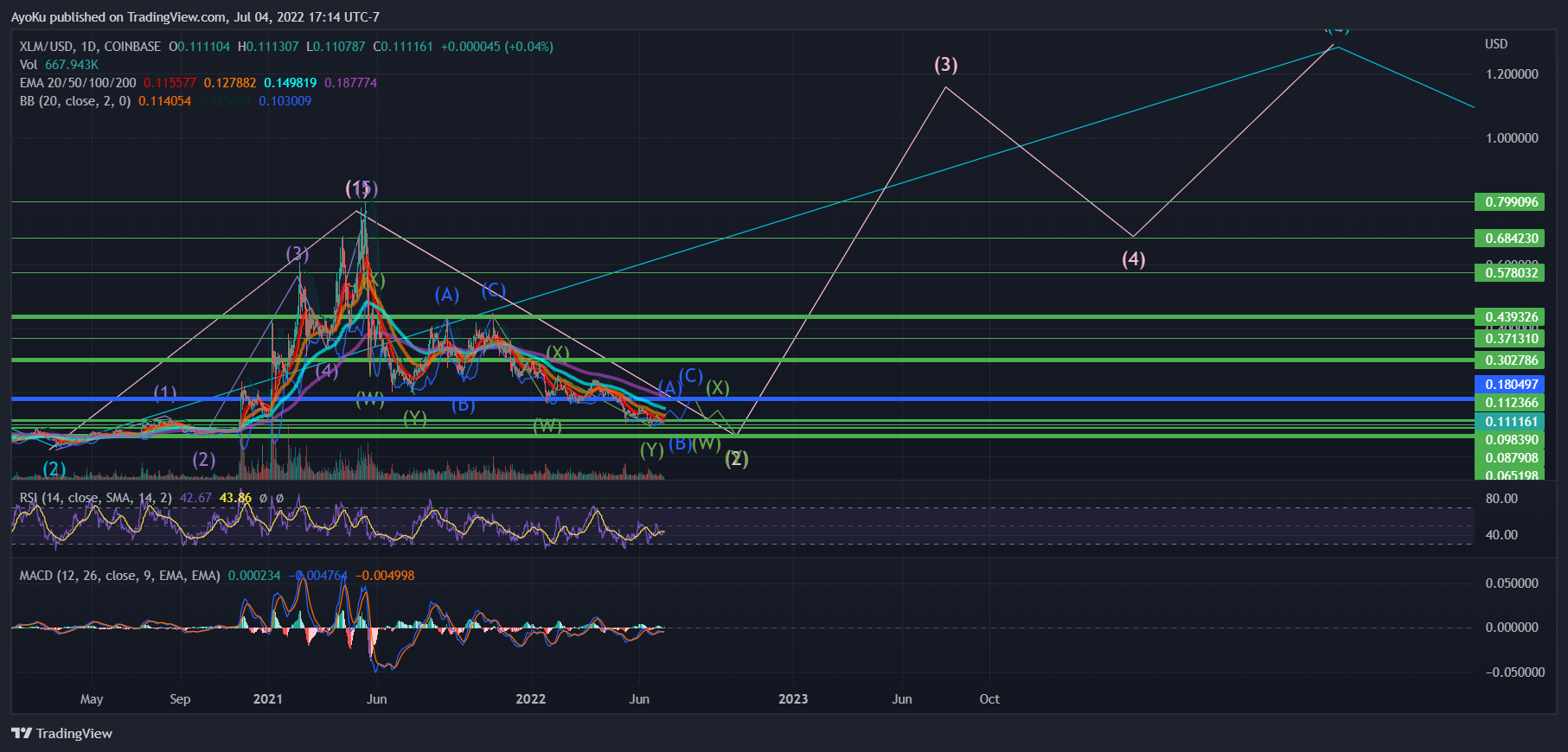Click the pink (3) projected wave label

[x=946, y=65]
